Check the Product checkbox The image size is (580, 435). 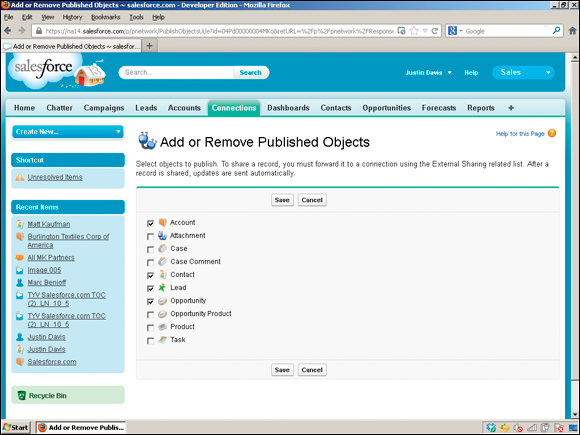pyautogui.click(x=150, y=328)
